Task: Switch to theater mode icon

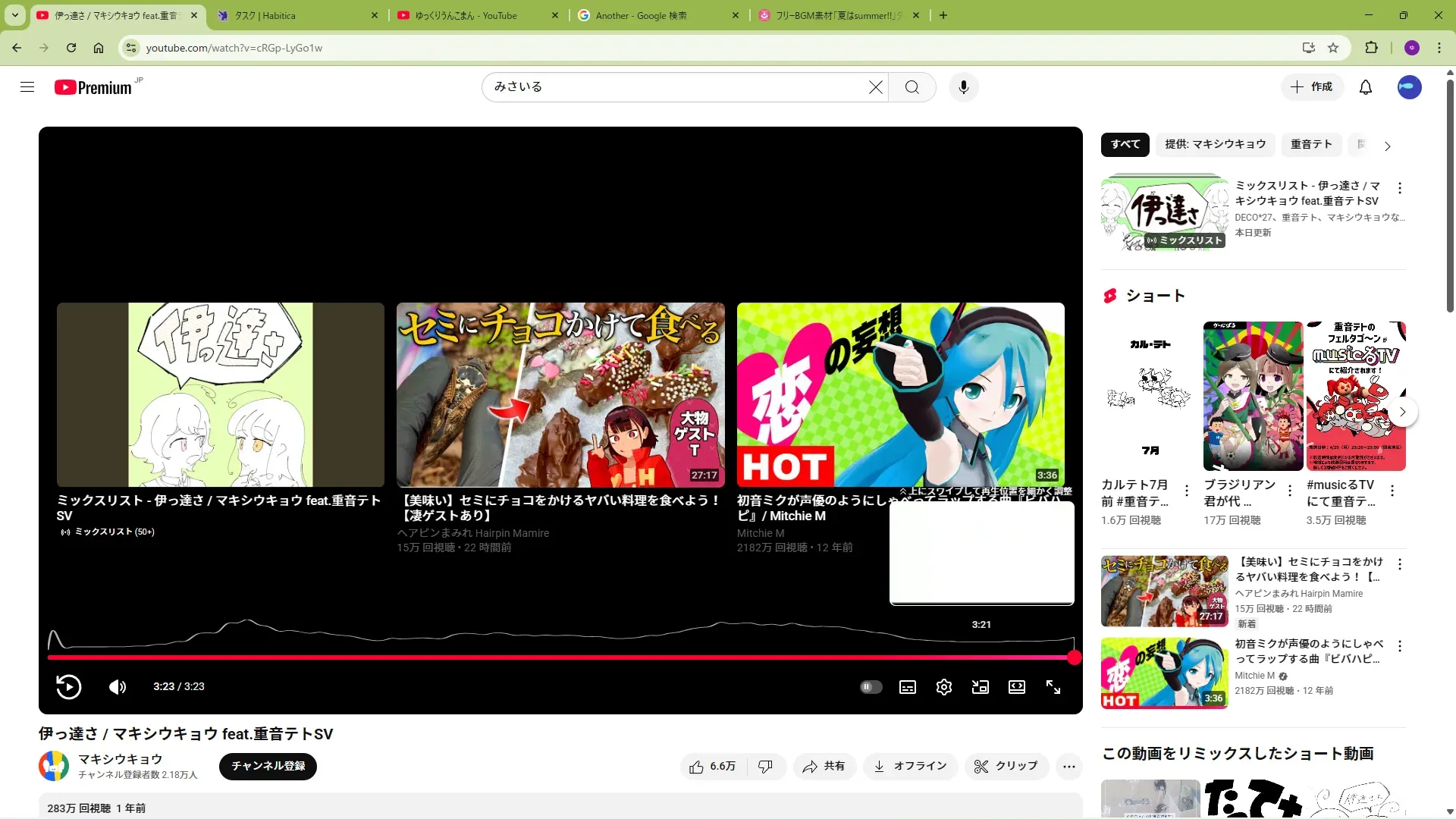Action: coord(1016,687)
